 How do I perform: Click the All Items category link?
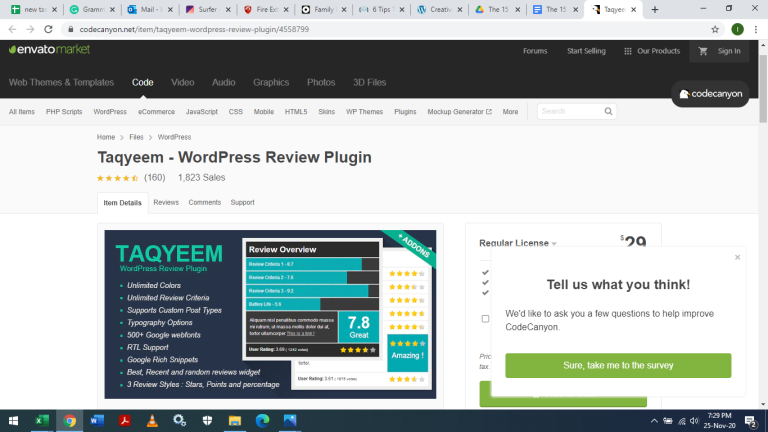pos(22,112)
